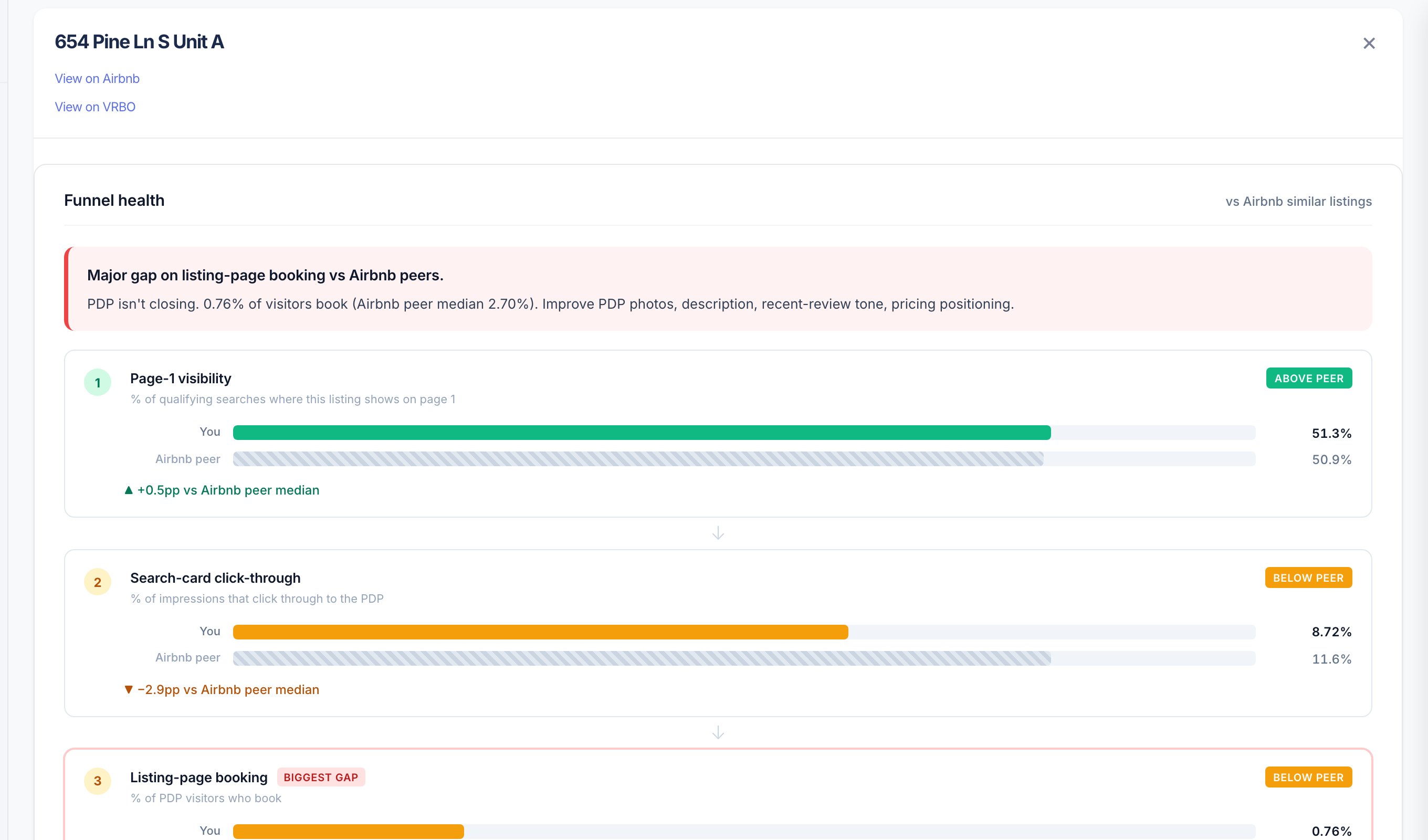Screen dimensions: 1428x840
Task: Click '% of impressions that click through' subtitle
Action: click(x=257, y=599)
